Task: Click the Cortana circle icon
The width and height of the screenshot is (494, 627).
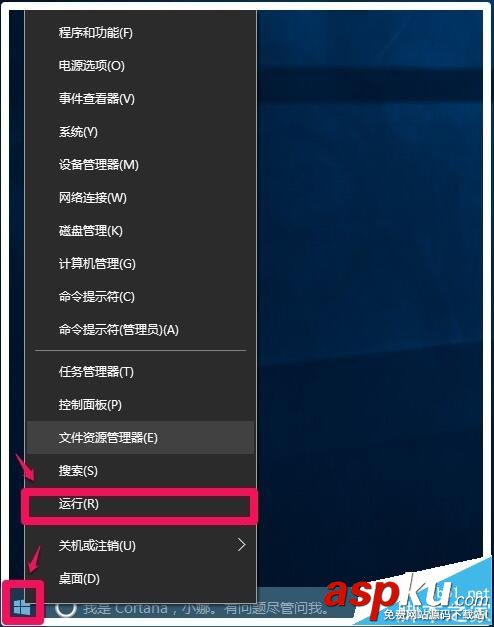Action: click(66, 609)
